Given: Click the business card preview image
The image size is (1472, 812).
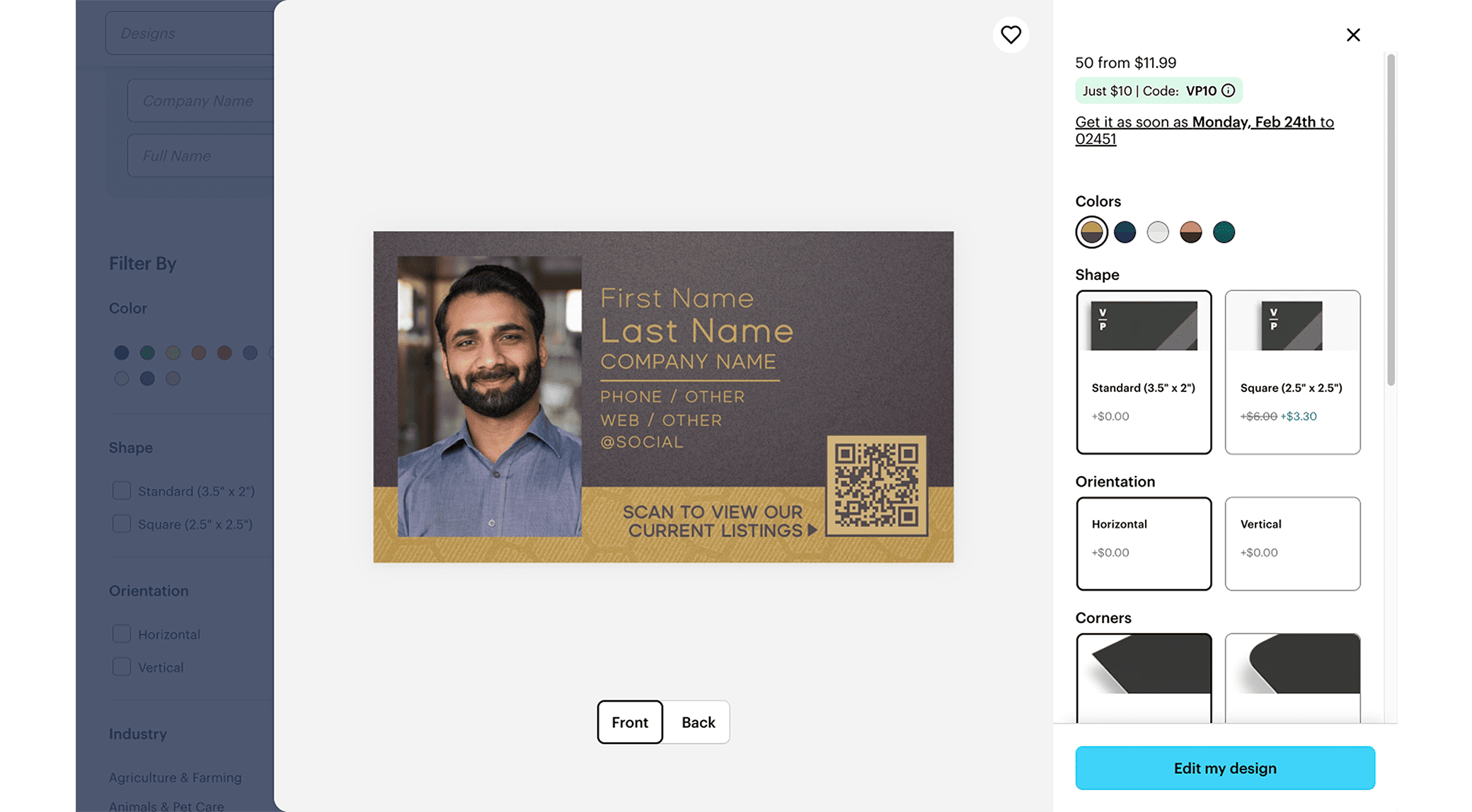Looking at the screenshot, I should pyautogui.click(x=663, y=397).
